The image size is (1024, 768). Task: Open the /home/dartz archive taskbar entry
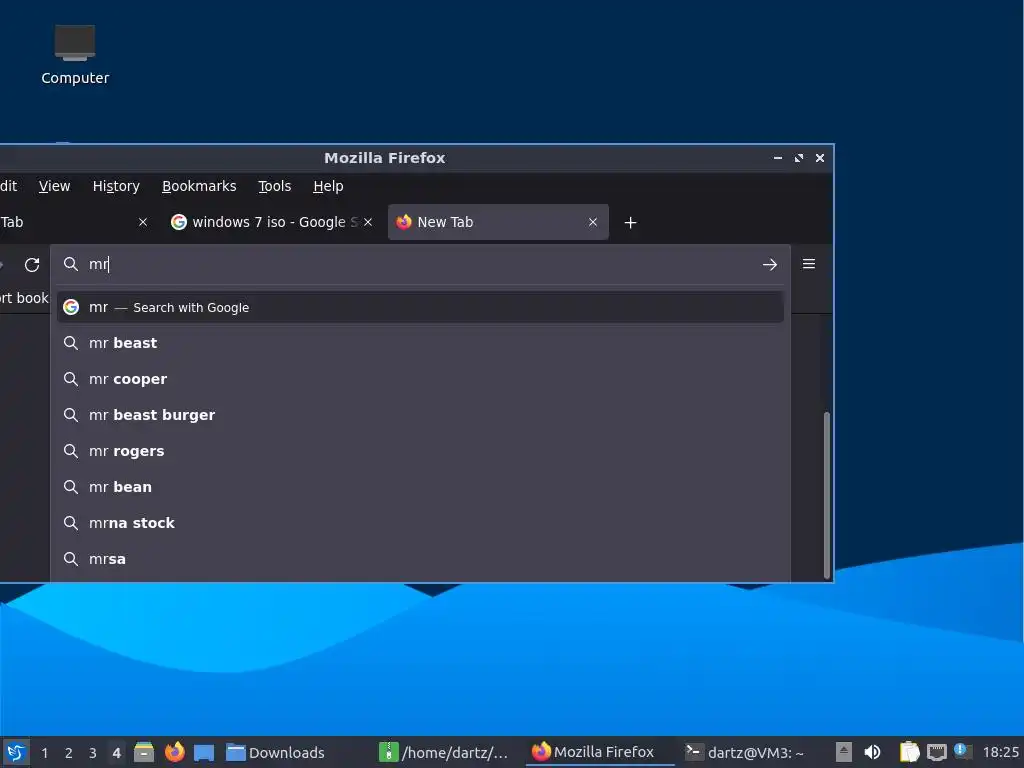pos(444,752)
